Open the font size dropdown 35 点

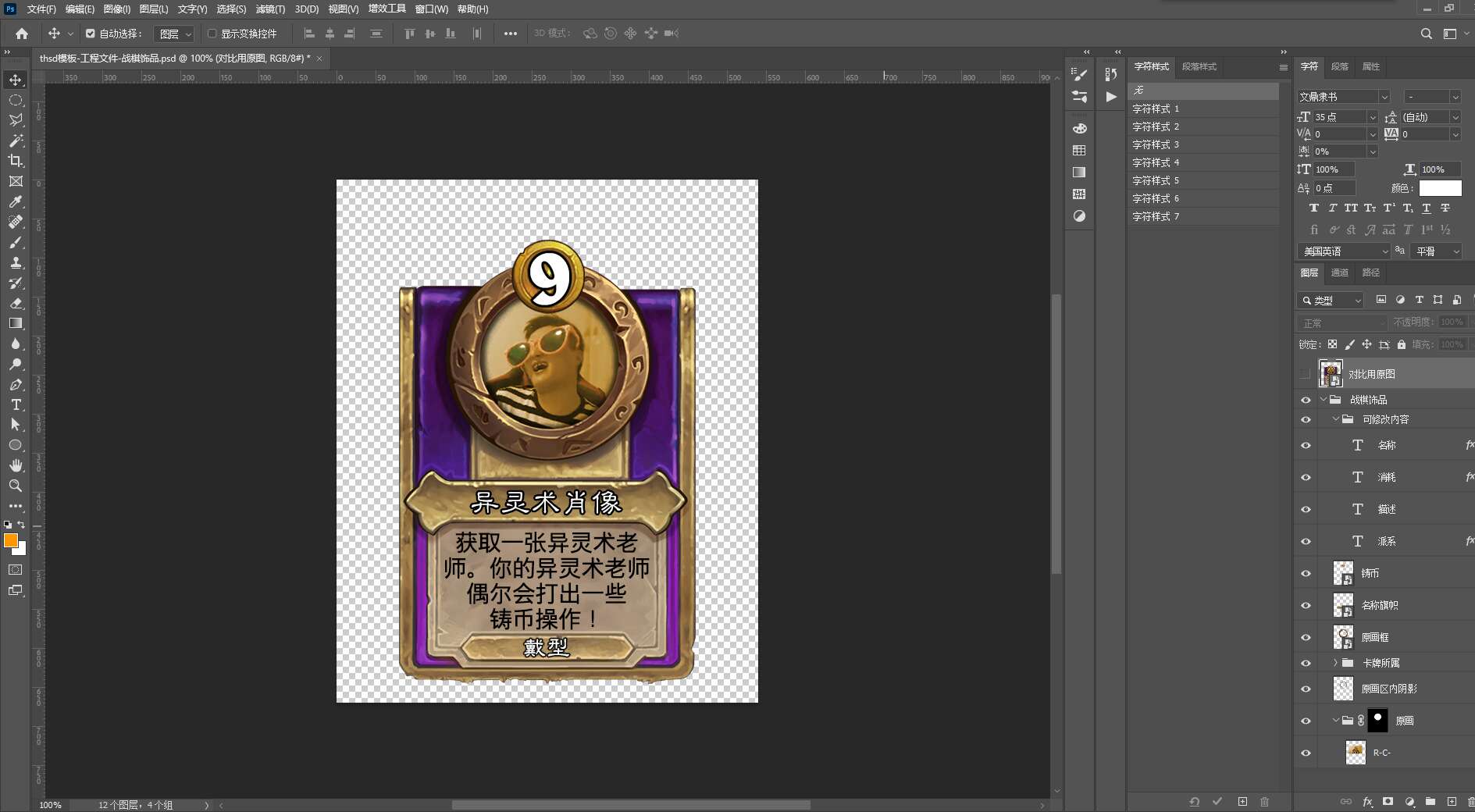click(1373, 117)
